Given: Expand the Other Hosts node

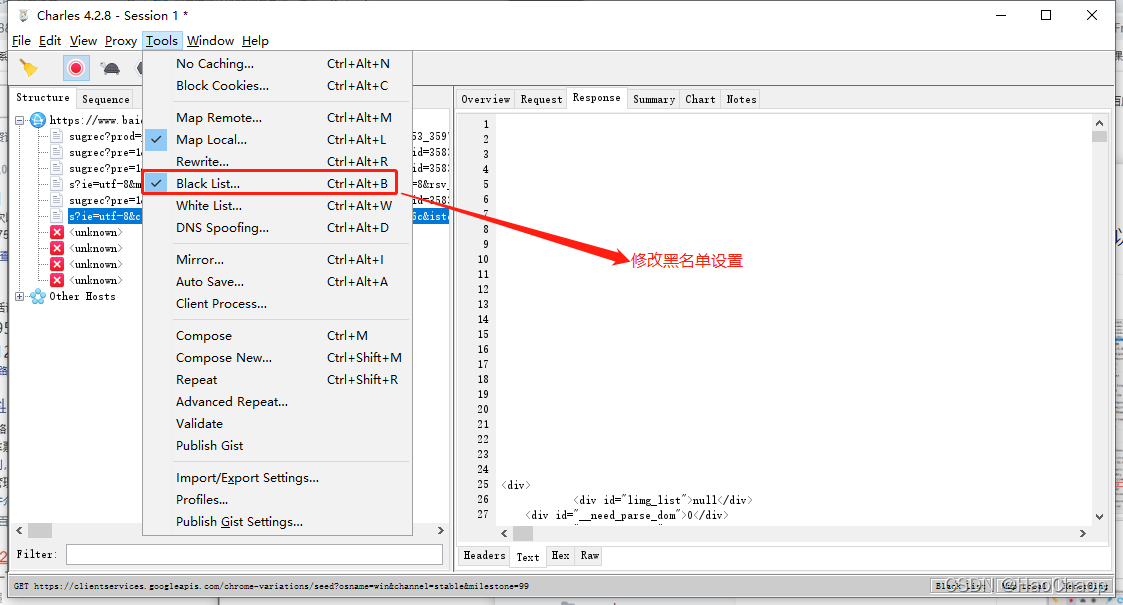Looking at the screenshot, I should [x=20, y=296].
